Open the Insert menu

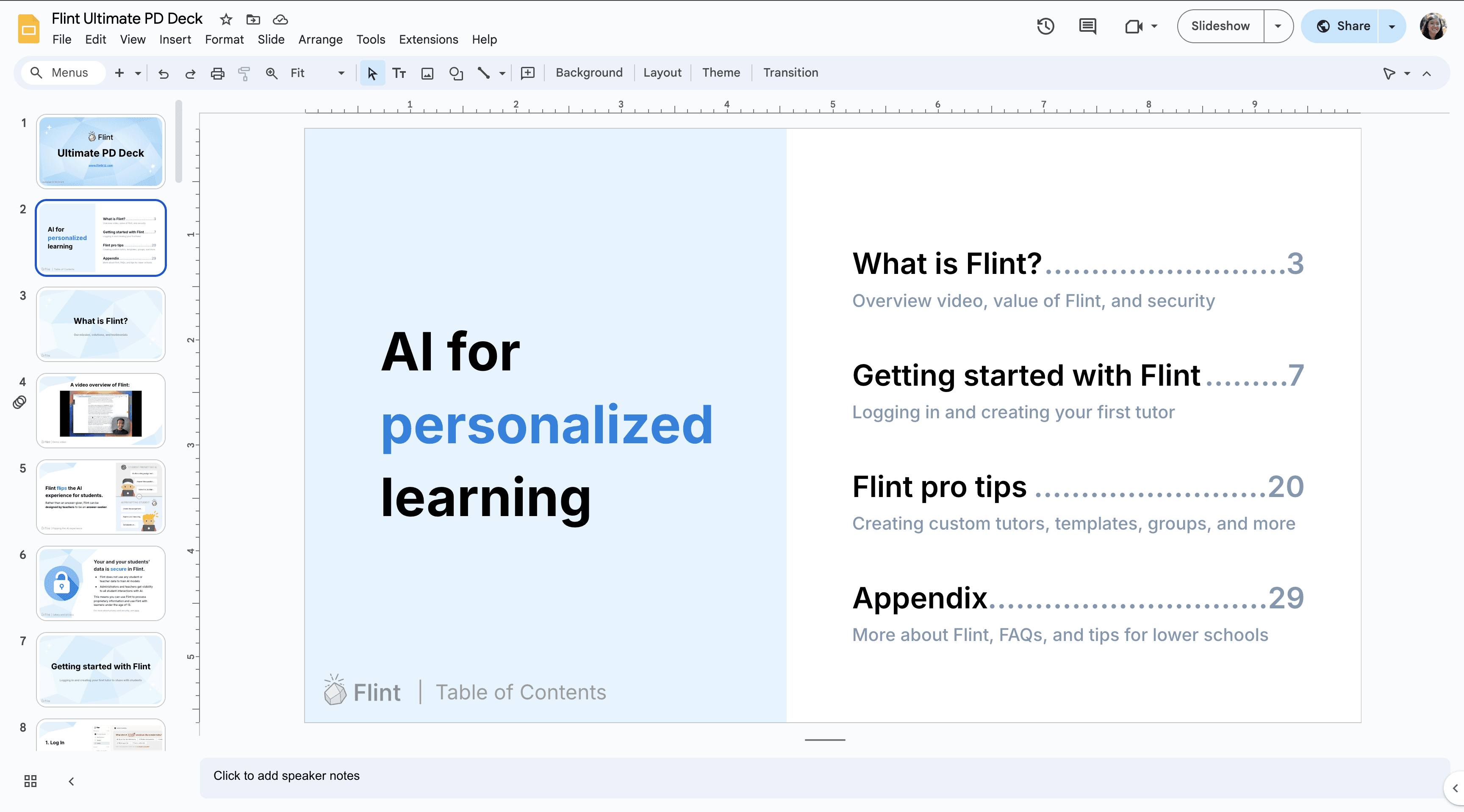click(x=175, y=40)
